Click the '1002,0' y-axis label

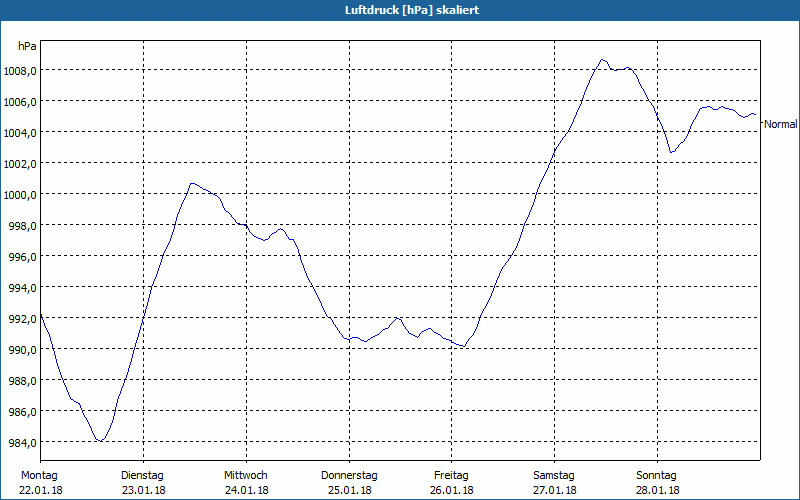click(x=20, y=164)
